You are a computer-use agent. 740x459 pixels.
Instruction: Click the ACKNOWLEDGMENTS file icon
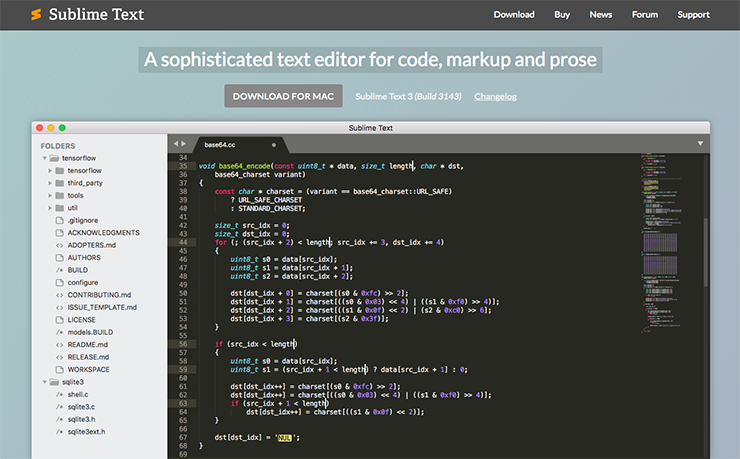click(x=59, y=233)
